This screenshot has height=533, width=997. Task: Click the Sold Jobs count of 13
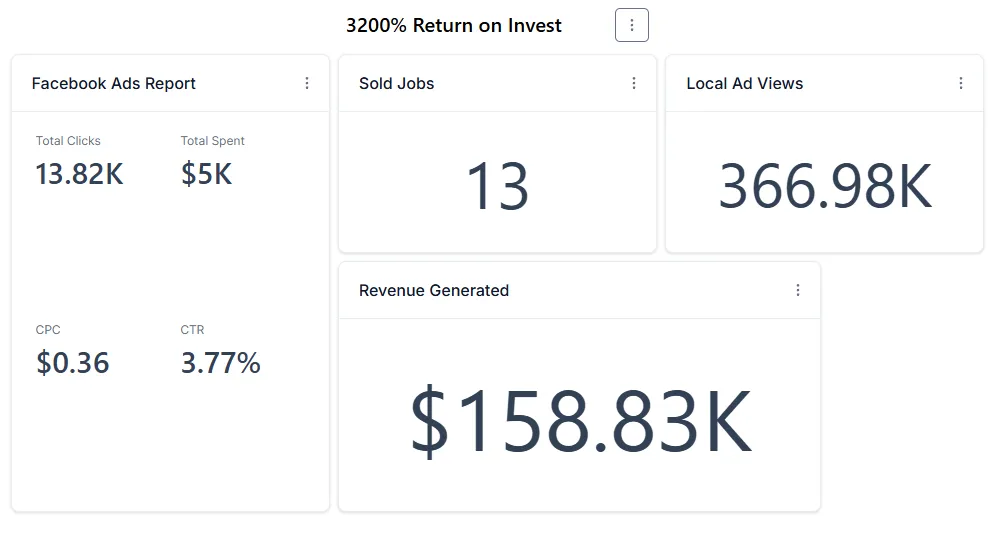point(498,187)
